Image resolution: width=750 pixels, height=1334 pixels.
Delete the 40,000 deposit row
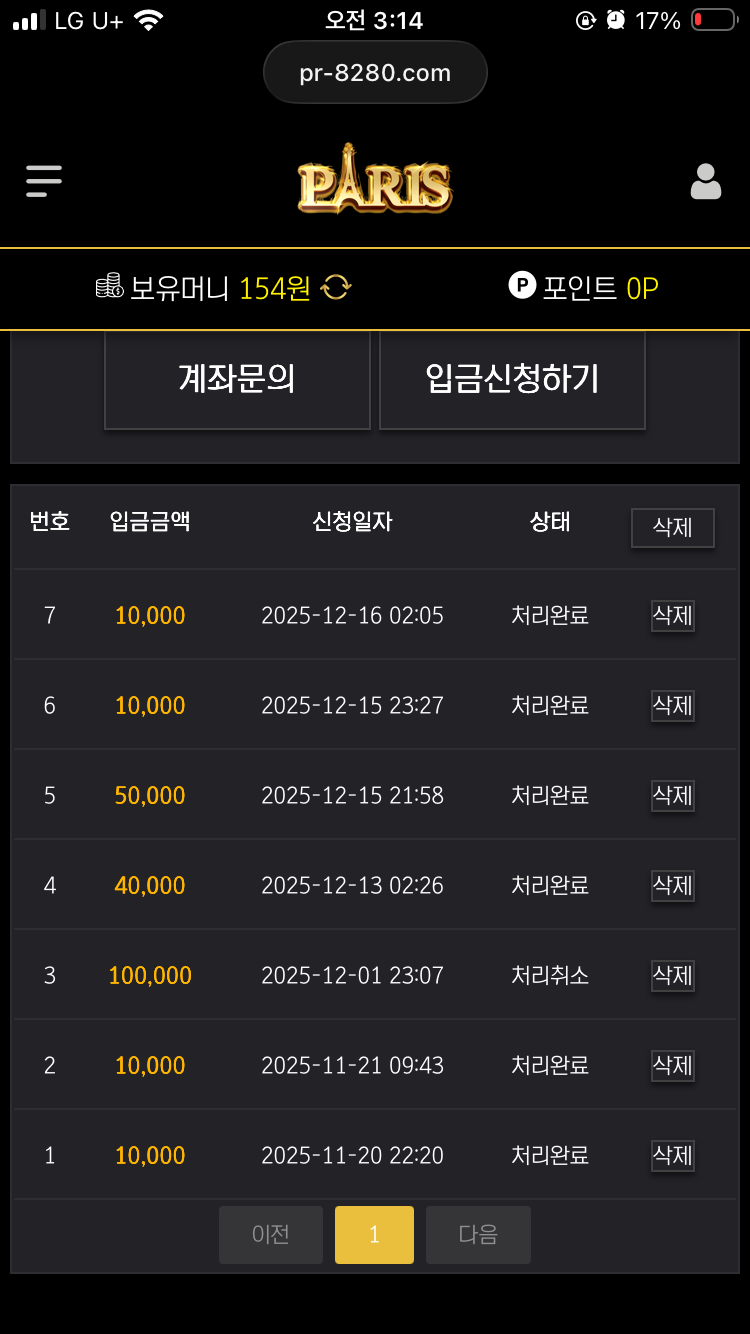click(x=672, y=886)
